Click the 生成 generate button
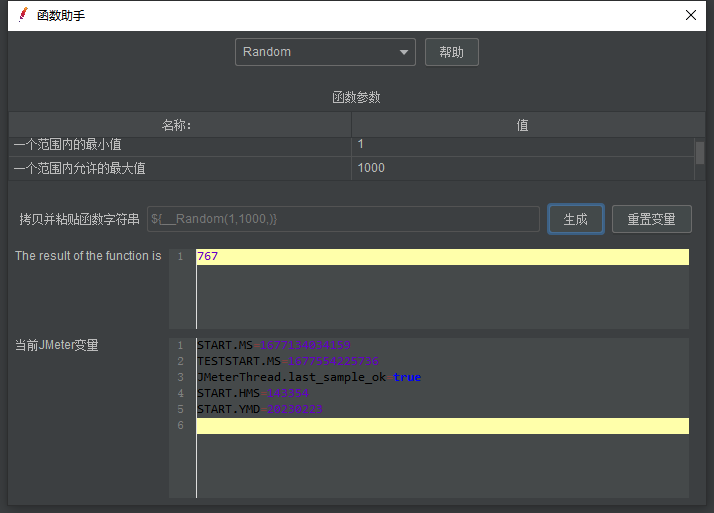Screen dimensions: 714x513 [576, 219]
